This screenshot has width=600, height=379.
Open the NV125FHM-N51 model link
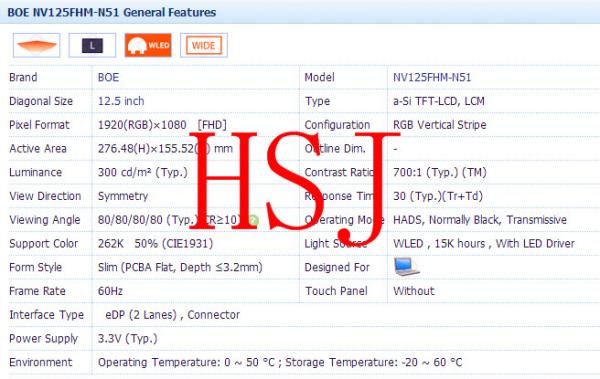(432, 77)
